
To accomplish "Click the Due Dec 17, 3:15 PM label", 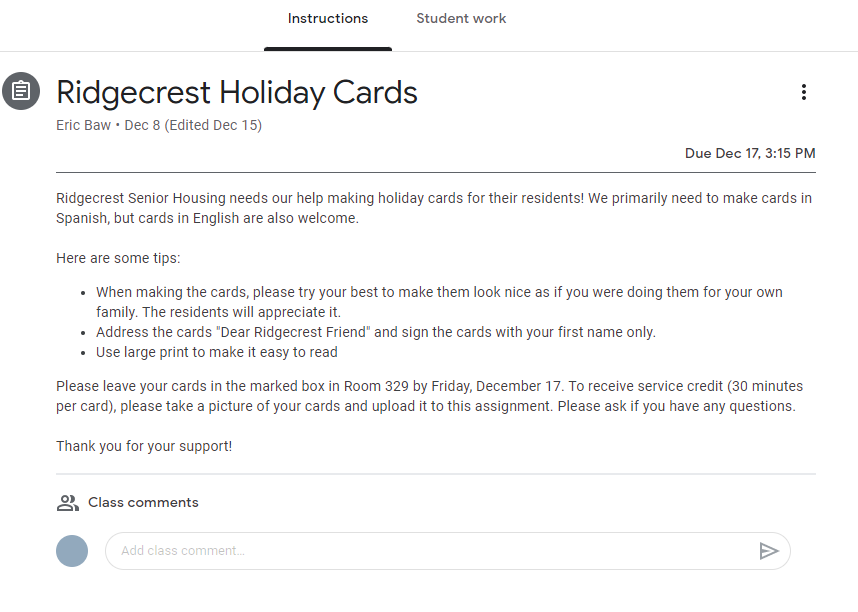I will click(749, 154).
